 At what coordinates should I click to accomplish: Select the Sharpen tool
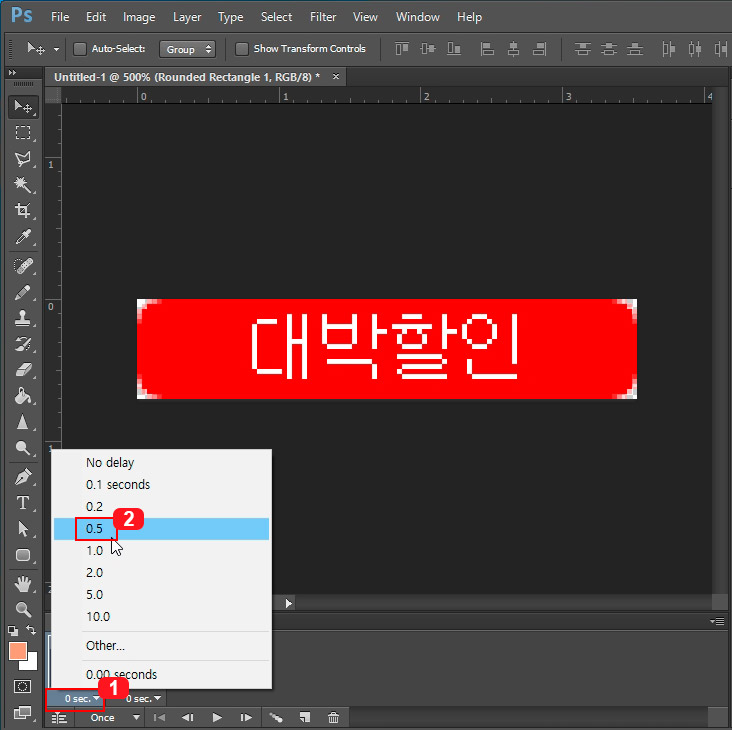(23, 422)
